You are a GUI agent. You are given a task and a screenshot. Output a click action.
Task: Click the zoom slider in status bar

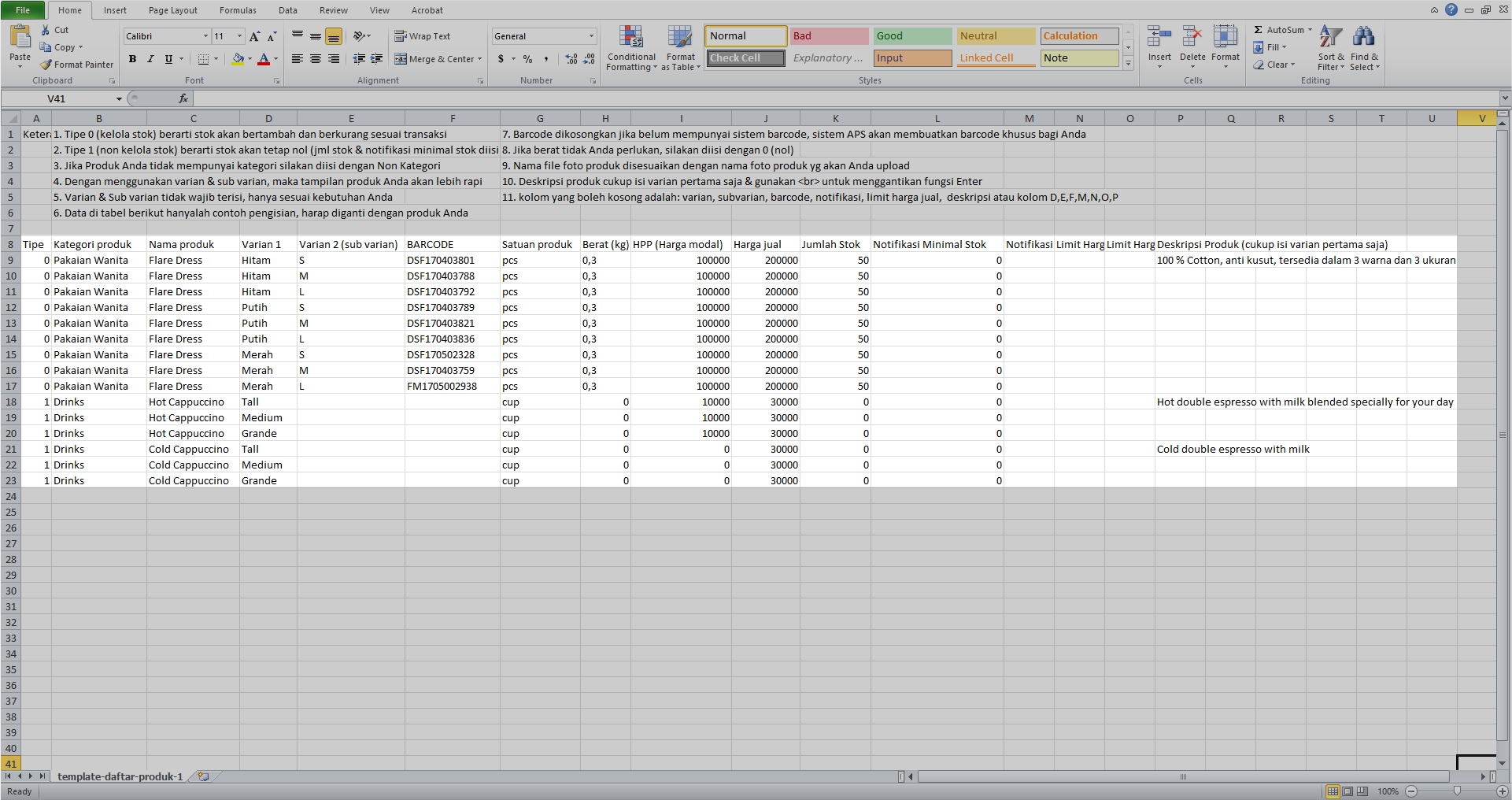tap(1456, 791)
